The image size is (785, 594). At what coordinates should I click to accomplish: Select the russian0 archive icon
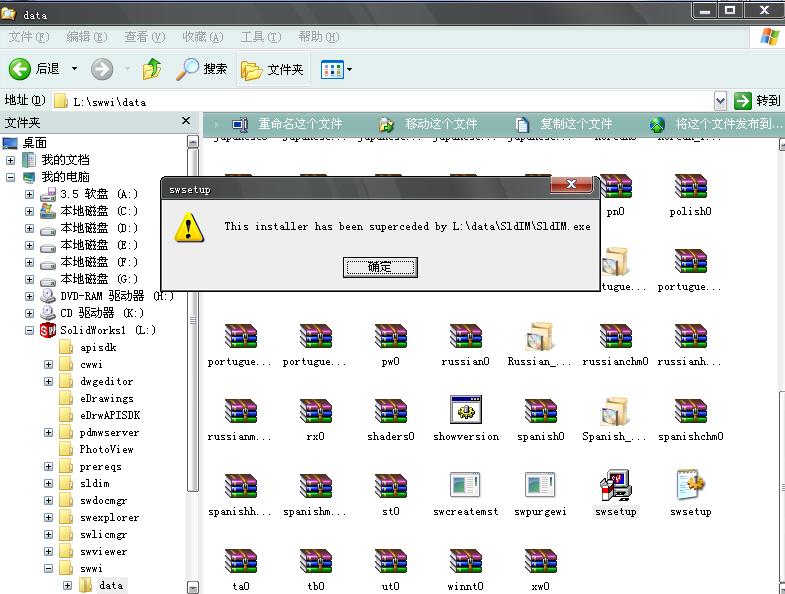point(466,336)
